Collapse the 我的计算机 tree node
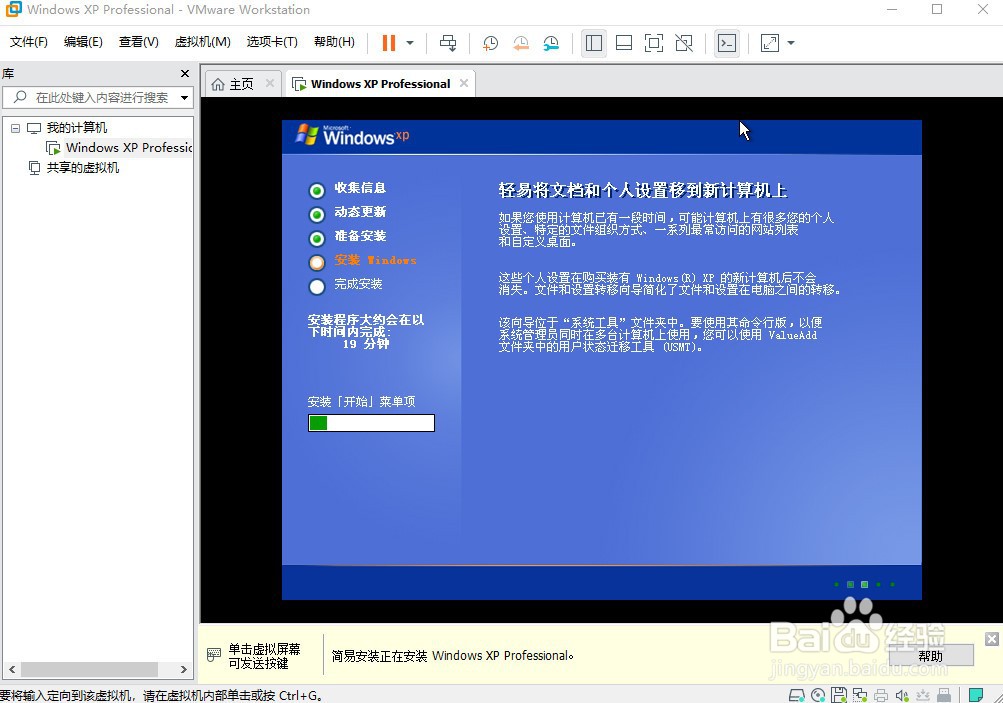1003x703 pixels. coord(15,128)
